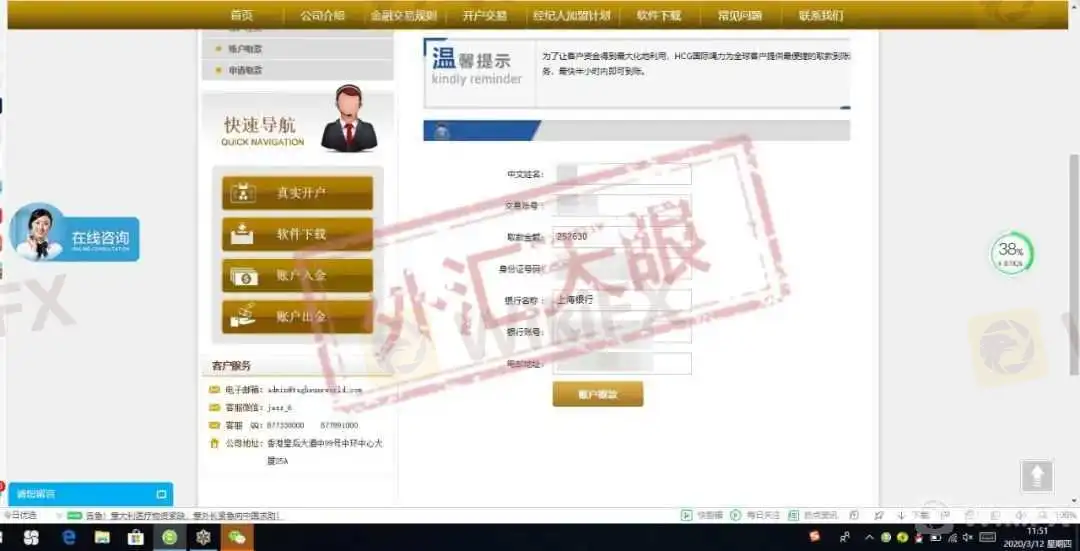
Task: Open the 首页 home menu item
Action: [x=242, y=15]
